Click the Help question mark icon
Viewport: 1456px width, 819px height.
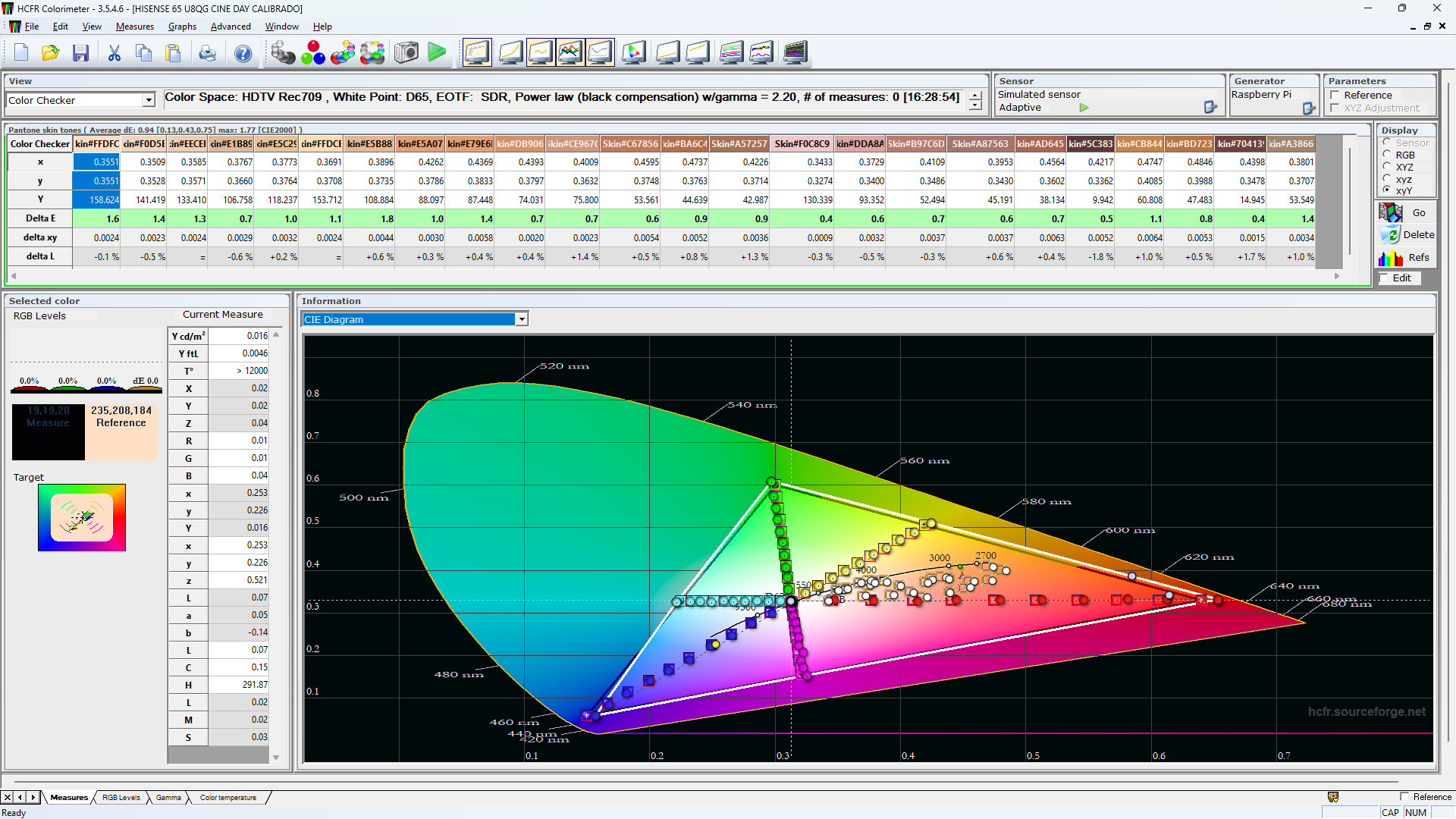pyautogui.click(x=243, y=53)
